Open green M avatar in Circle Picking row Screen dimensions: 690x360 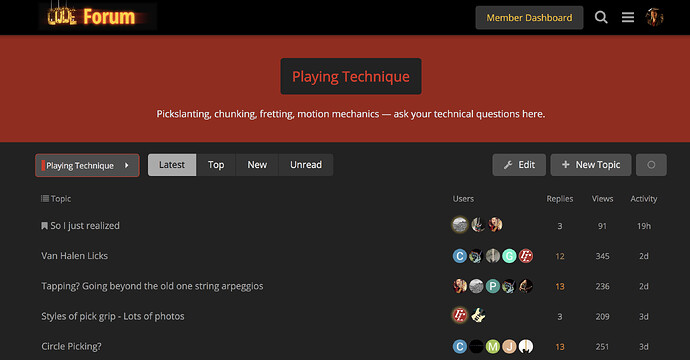(493, 346)
